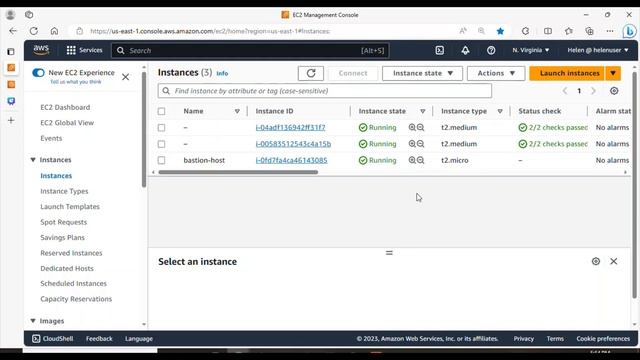This screenshot has height=360, width=640.
Task: Open Events in side navigation
Action: point(51,138)
